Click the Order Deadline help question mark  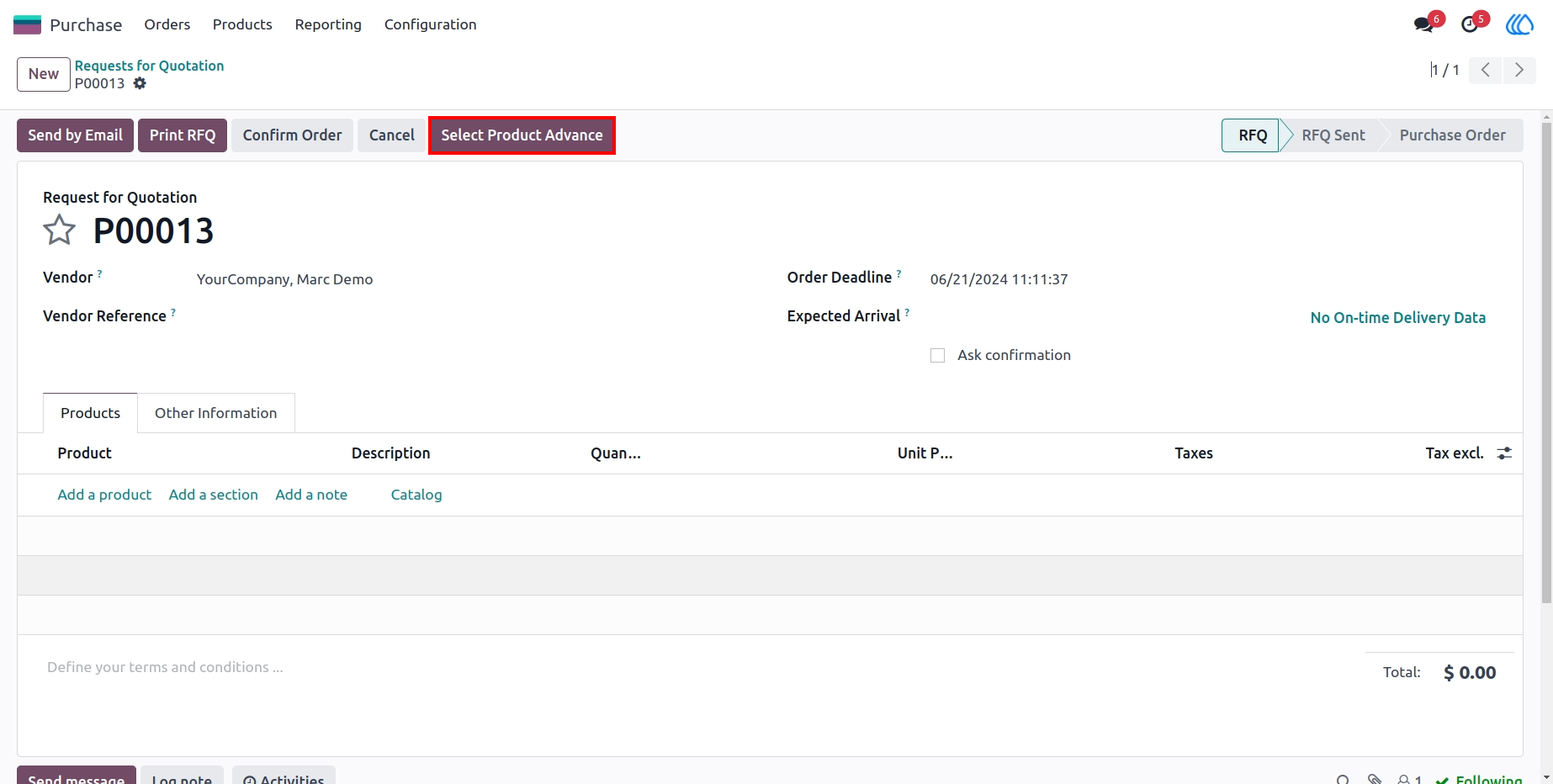(x=898, y=273)
